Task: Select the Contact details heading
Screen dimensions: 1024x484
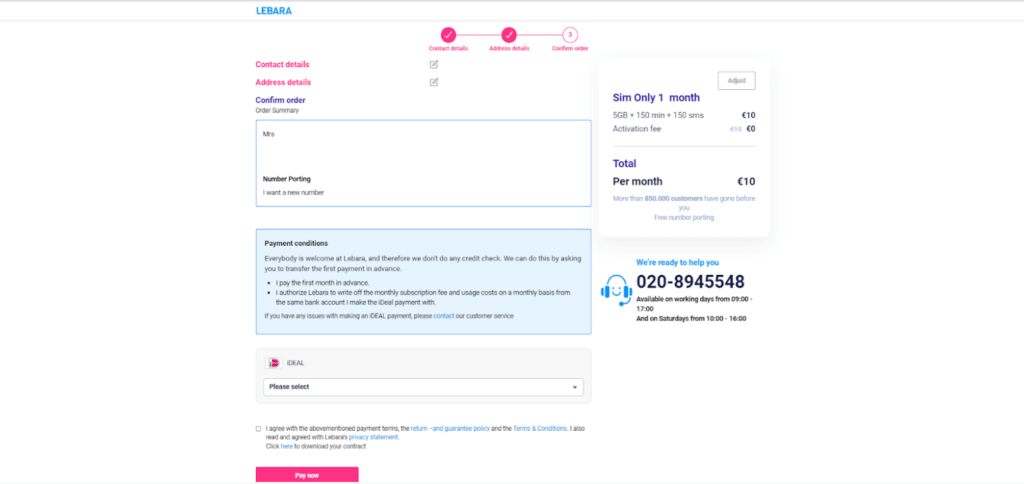Action: coord(282,65)
